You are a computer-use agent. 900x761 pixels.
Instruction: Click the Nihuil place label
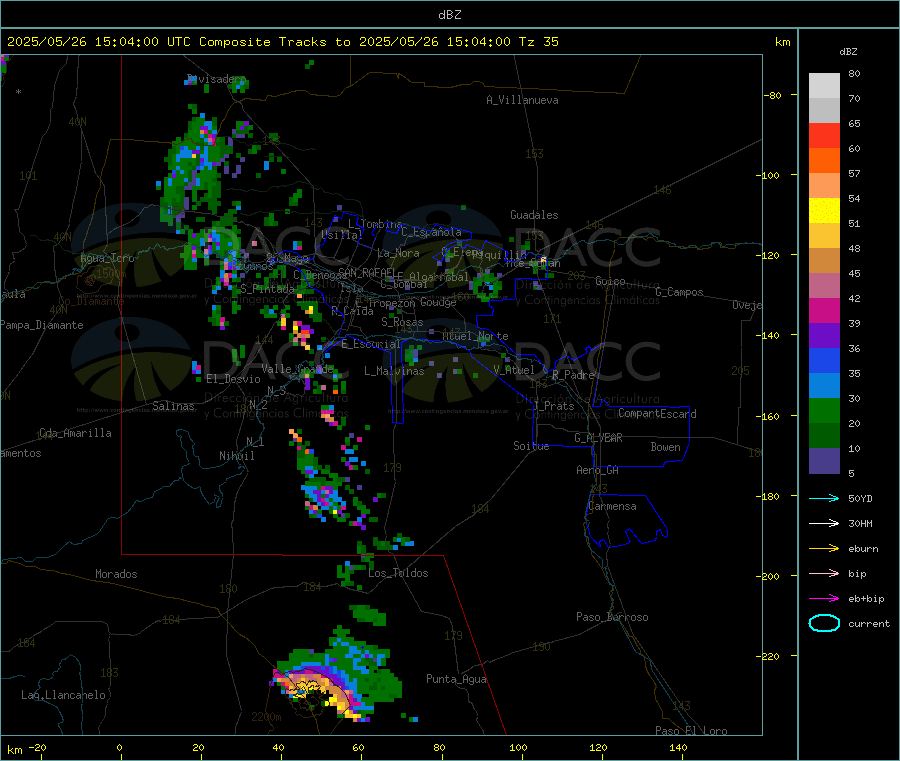coord(236,456)
